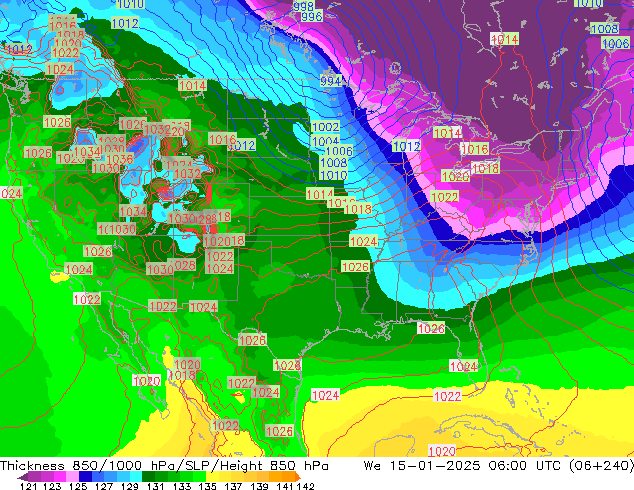This screenshot has height=490, width=634.
Task: Click the purple arrow tip at the legend's left end
Action: (x=23, y=476)
